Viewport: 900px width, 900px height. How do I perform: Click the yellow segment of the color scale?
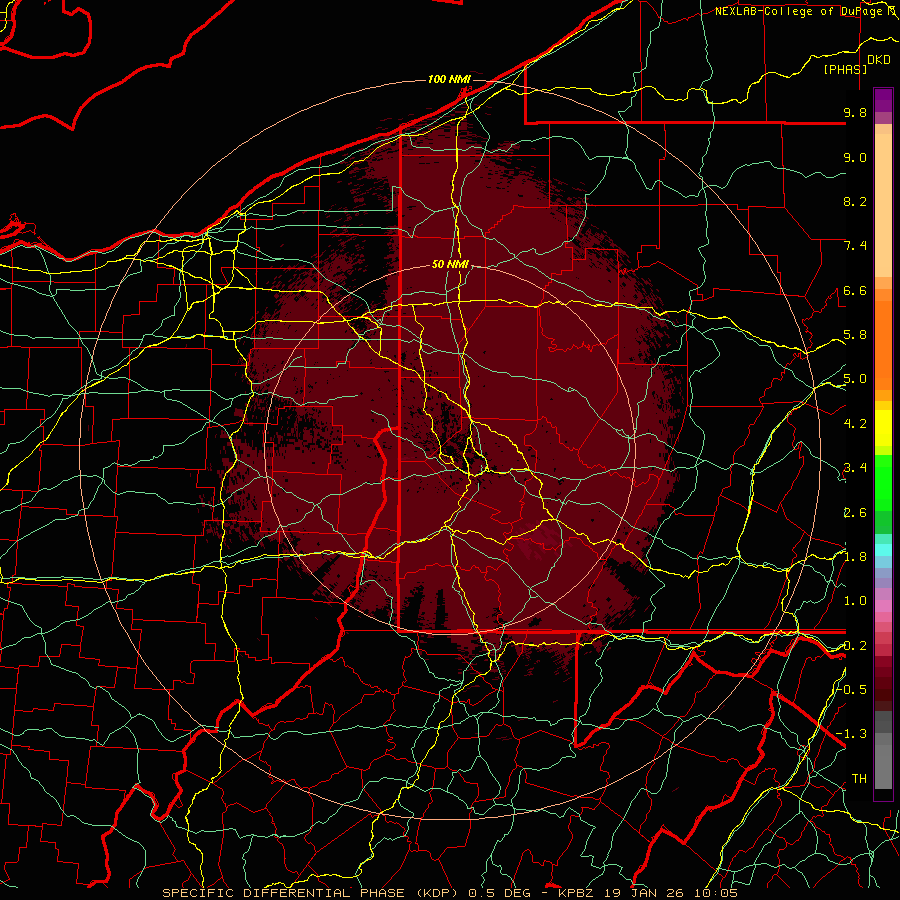(883, 428)
